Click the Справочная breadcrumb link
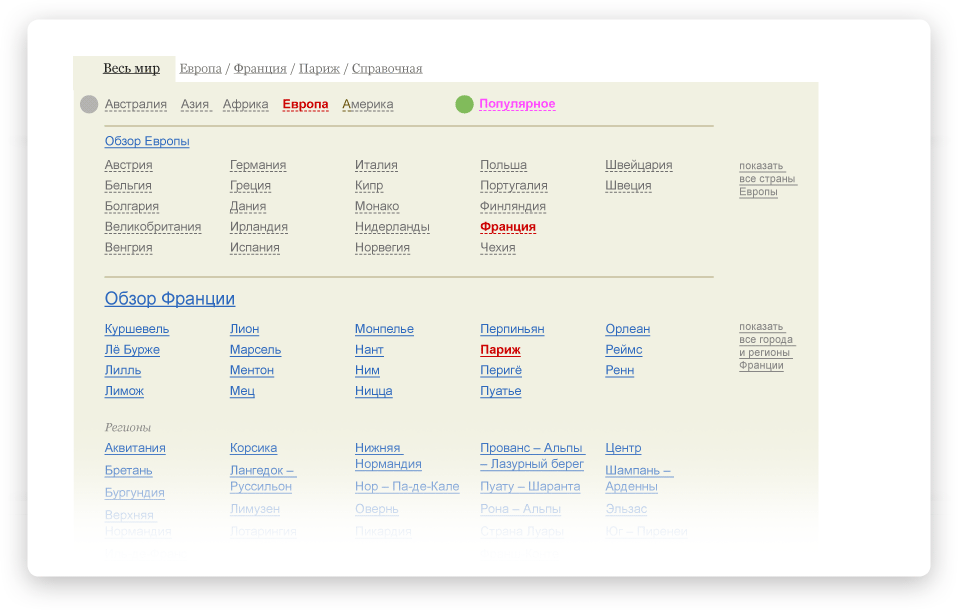Viewport: 958px width, 610px height. (x=387, y=69)
